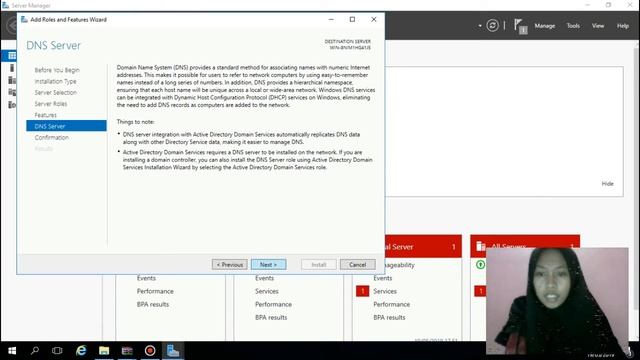The image size is (640, 360).
Task: Select the Features wizard step
Action: pyautogui.click(x=45, y=115)
